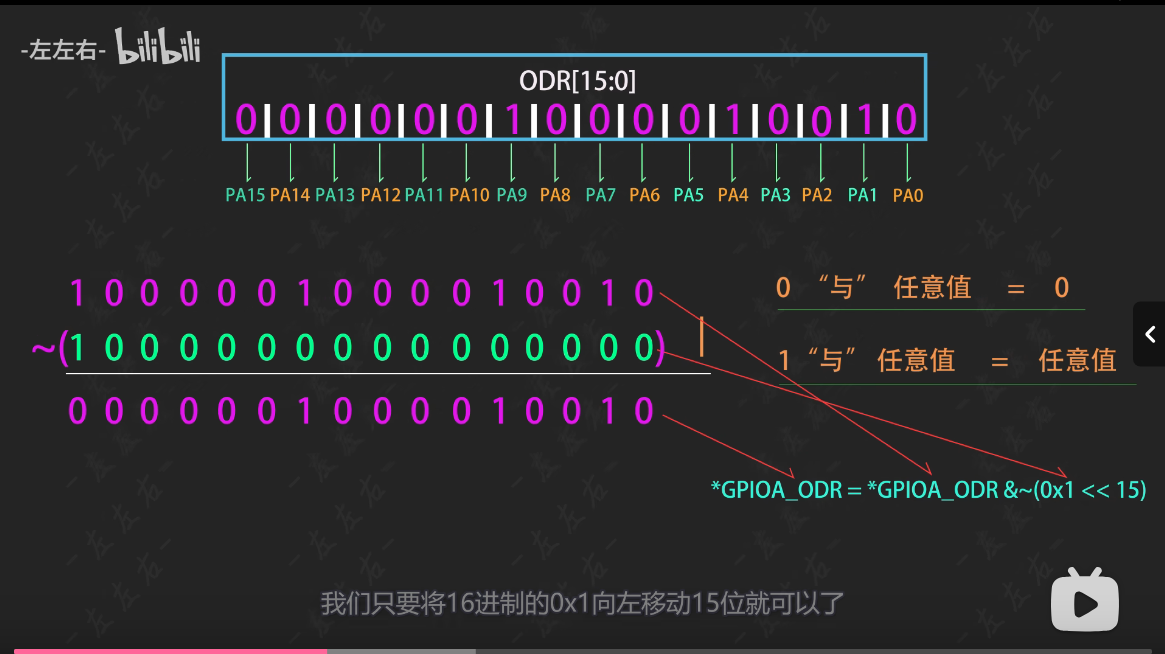Image resolution: width=1165 pixels, height=654 pixels.
Task: Select the PA9 pin label
Action: click(x=511, y=195)
